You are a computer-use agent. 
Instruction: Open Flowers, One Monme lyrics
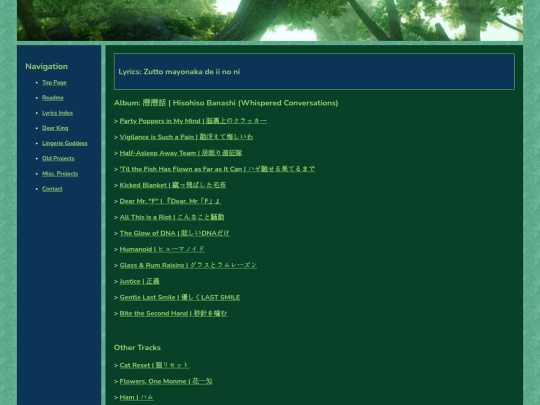[166, 382]
